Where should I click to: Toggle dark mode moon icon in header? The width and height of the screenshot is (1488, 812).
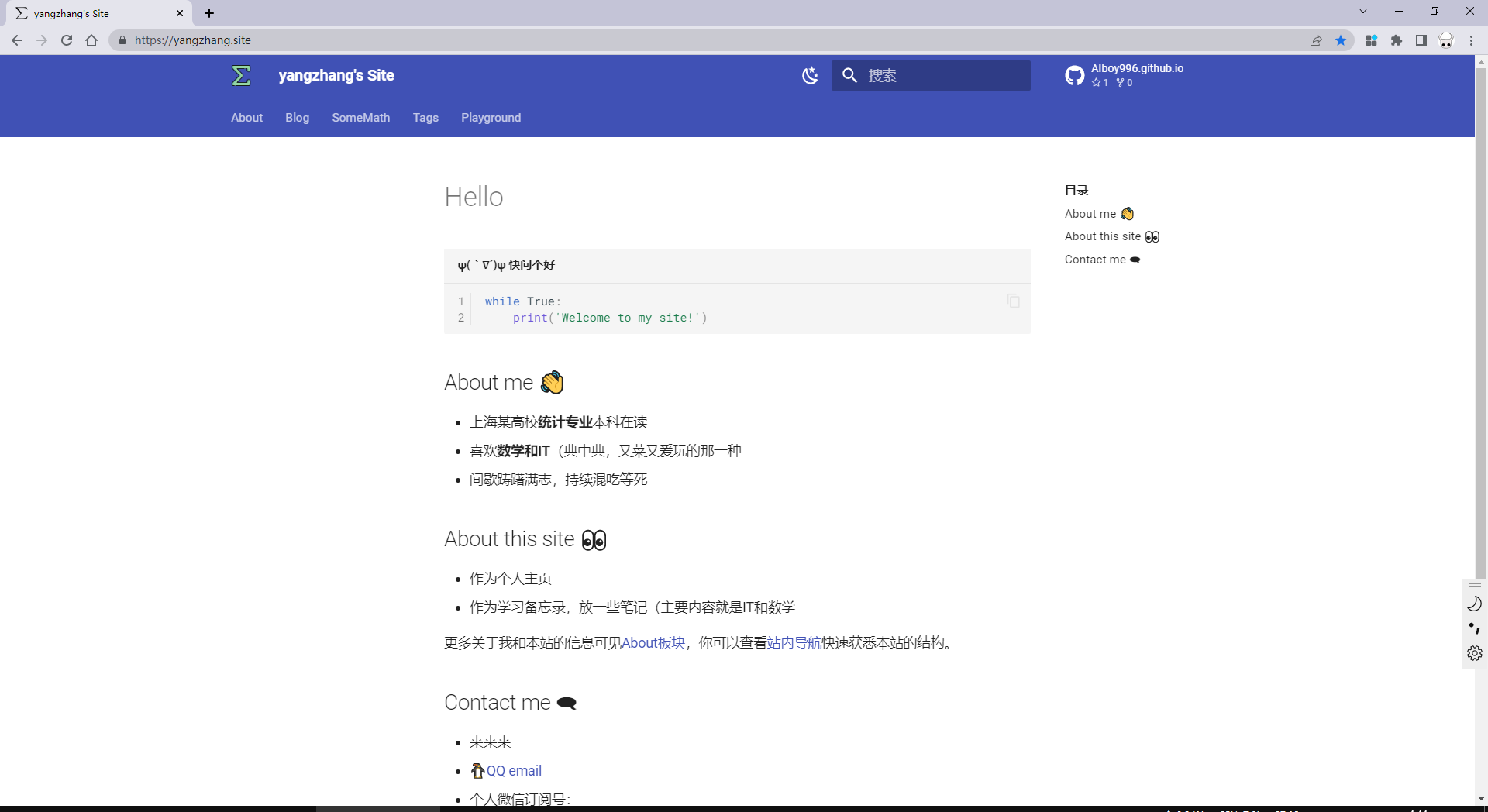point(810,75)
